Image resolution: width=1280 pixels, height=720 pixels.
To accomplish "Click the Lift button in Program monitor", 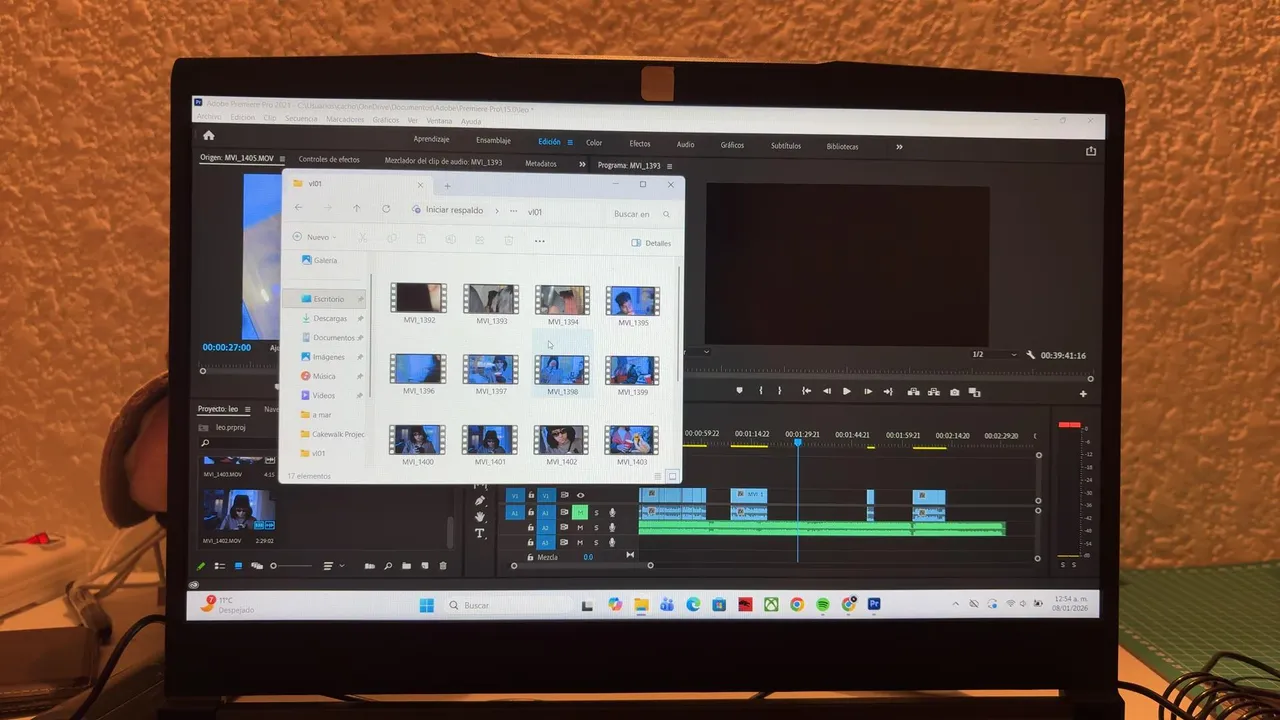I will click(x=913, y=391).
